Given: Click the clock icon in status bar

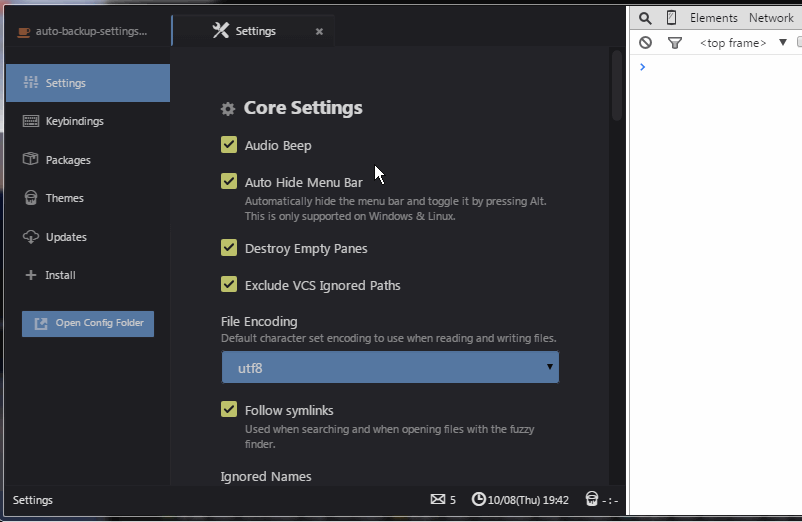Looking at the screenshot, I should tap(478, 499).
